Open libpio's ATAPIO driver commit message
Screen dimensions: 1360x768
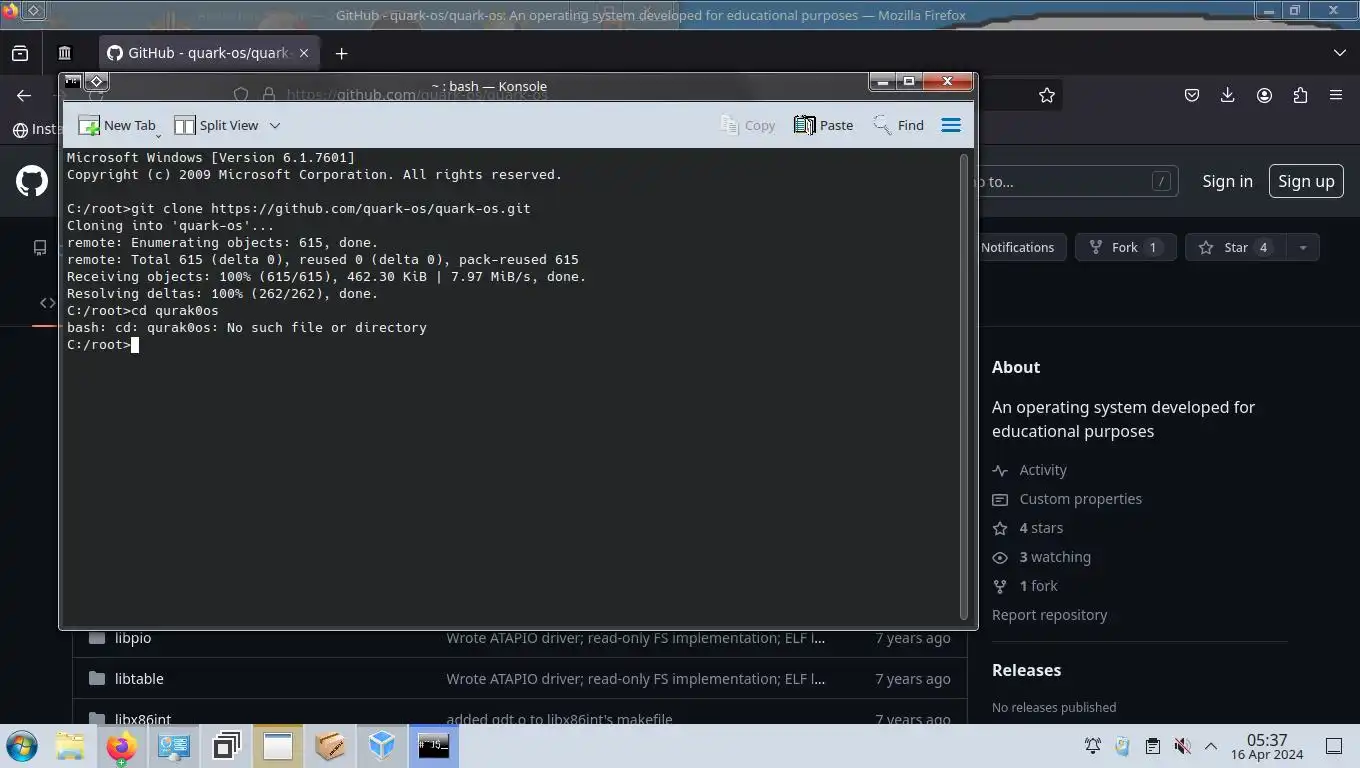click(635, 638)
